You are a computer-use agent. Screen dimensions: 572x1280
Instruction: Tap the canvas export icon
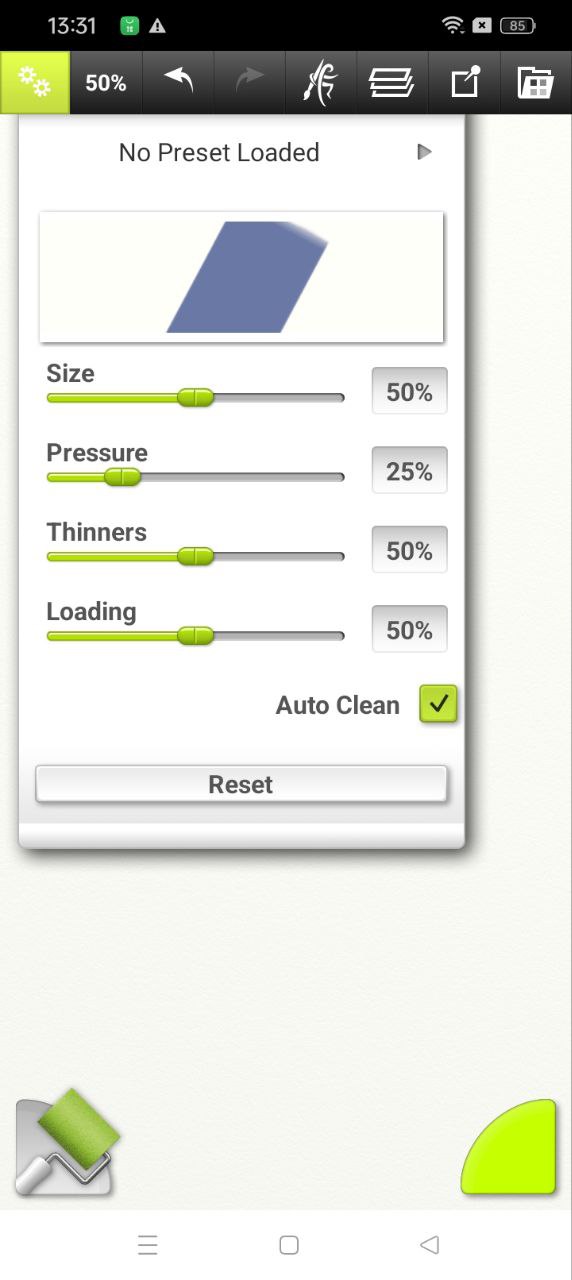pyautogui.click(x=465, y=83)
